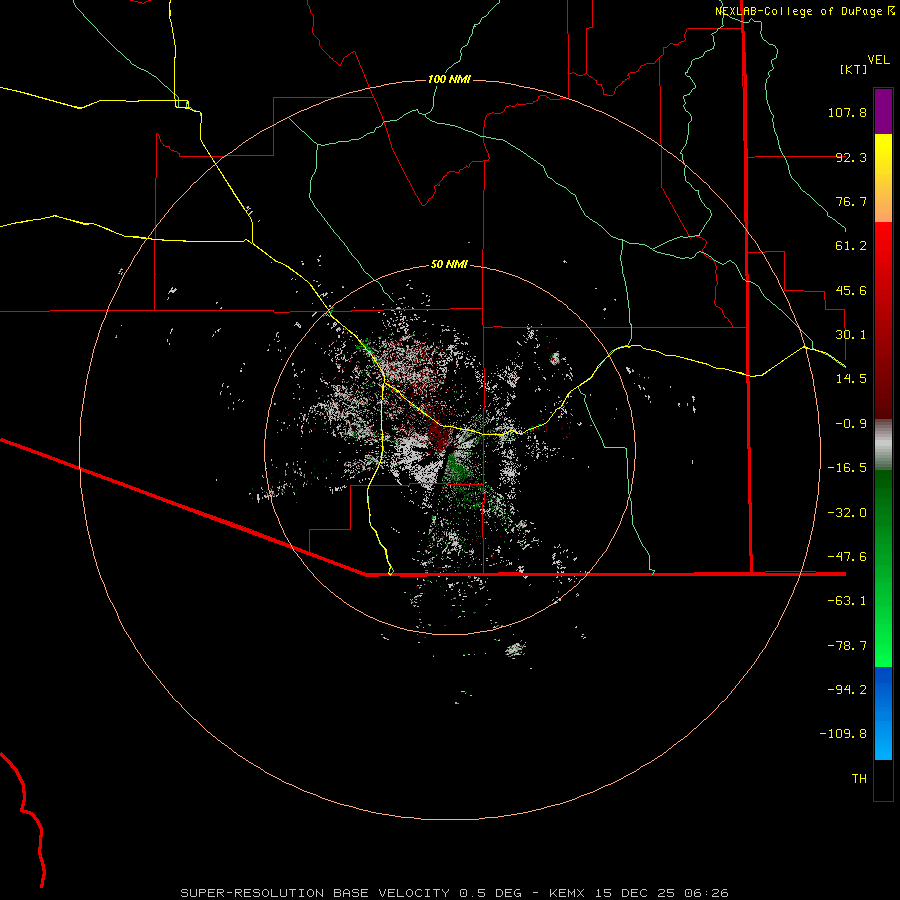This screenshot has height=900, width=900.
Task: Click the 45.6 scale value
Action: 851,290
